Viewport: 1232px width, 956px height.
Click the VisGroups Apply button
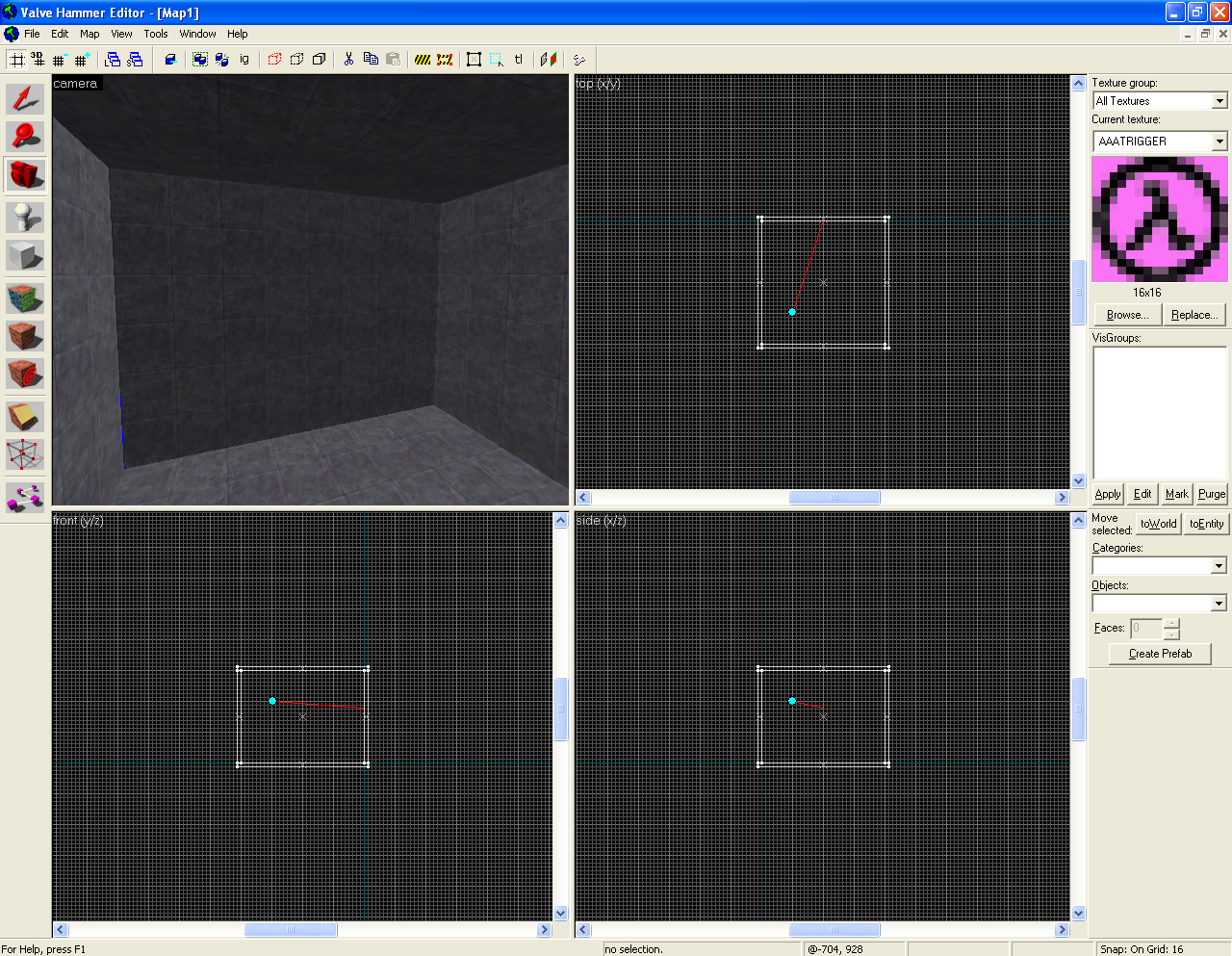pyautogui.click(x=1108, y=494)
